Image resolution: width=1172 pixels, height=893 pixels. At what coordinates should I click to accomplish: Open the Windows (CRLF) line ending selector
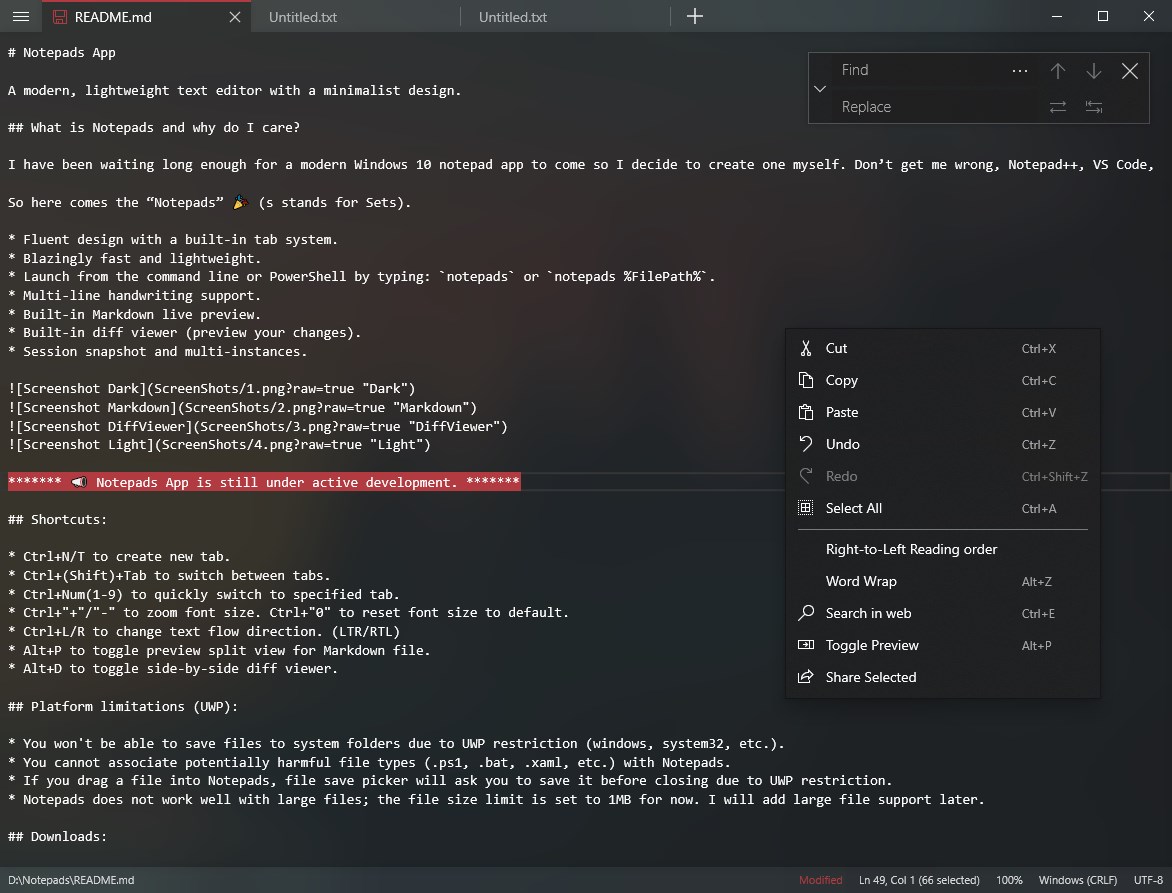(1077, 880)
